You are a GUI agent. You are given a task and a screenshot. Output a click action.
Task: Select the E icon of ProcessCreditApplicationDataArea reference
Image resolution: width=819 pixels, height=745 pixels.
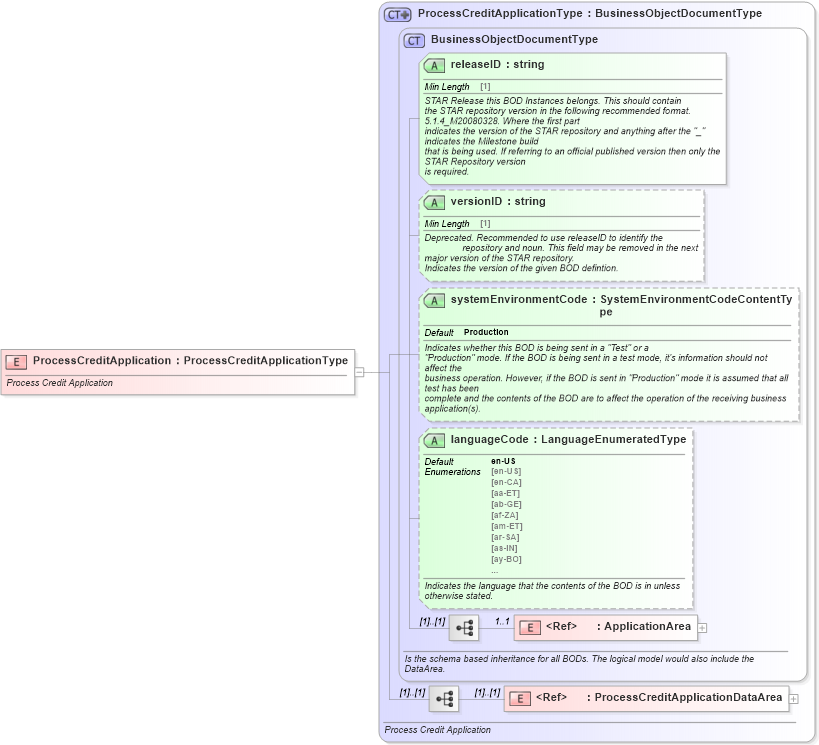pos(519,698)
